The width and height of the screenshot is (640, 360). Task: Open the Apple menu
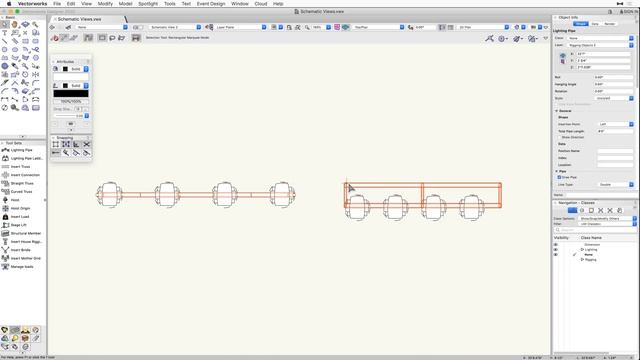9,4
